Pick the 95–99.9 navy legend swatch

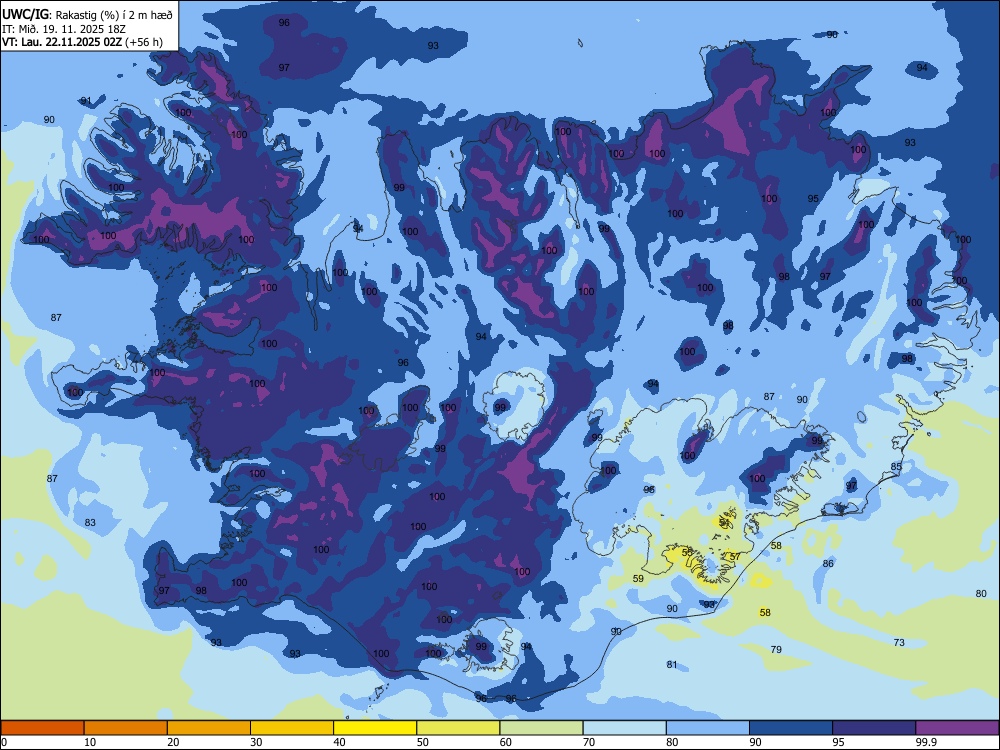click(874, 728)
